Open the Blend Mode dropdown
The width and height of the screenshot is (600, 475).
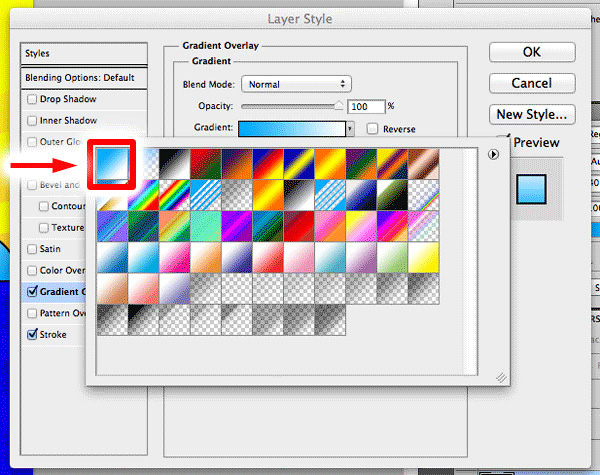297,84
